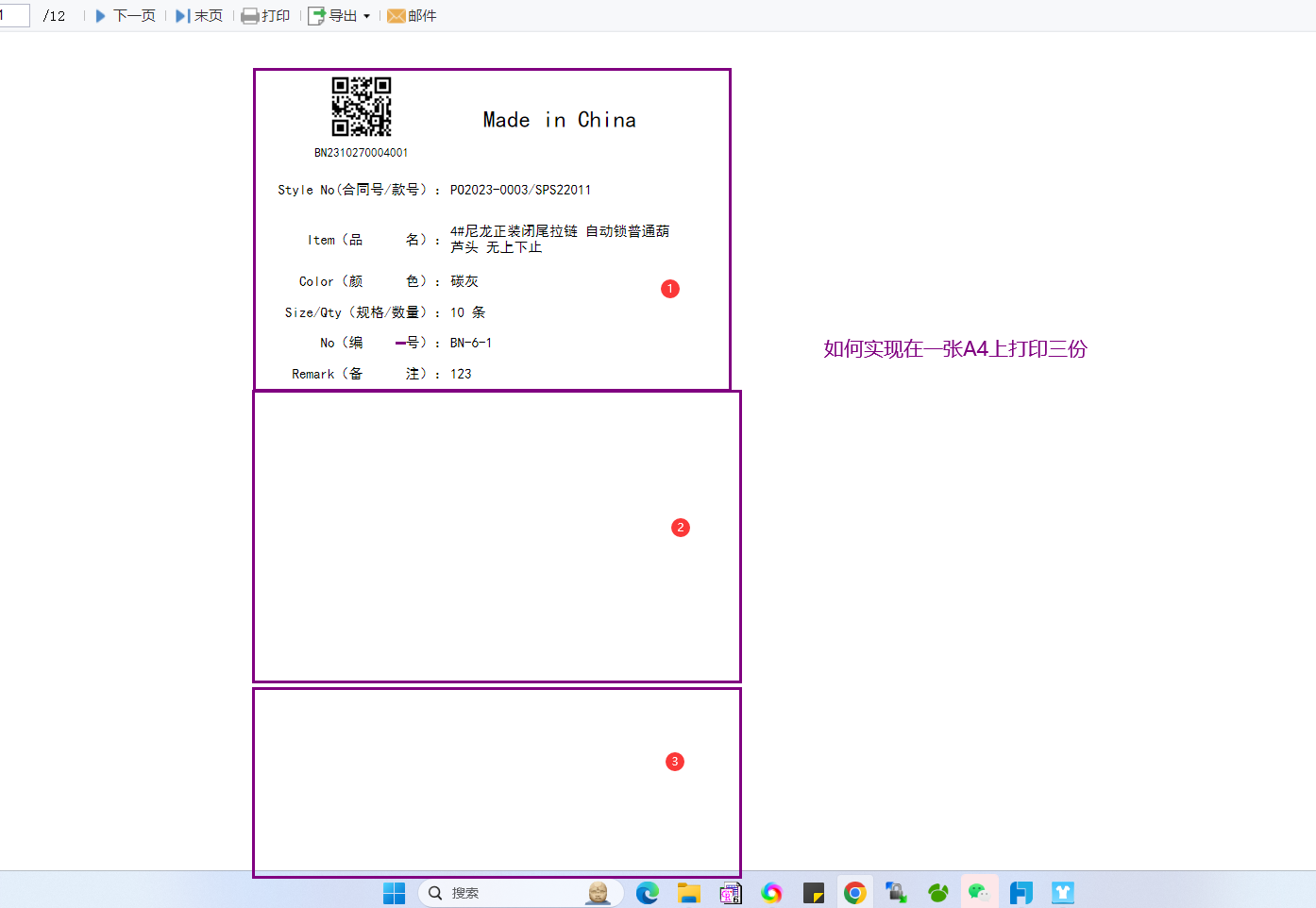Click the page number input field
The image size is (1316, 908).
(x=13, y=16)
